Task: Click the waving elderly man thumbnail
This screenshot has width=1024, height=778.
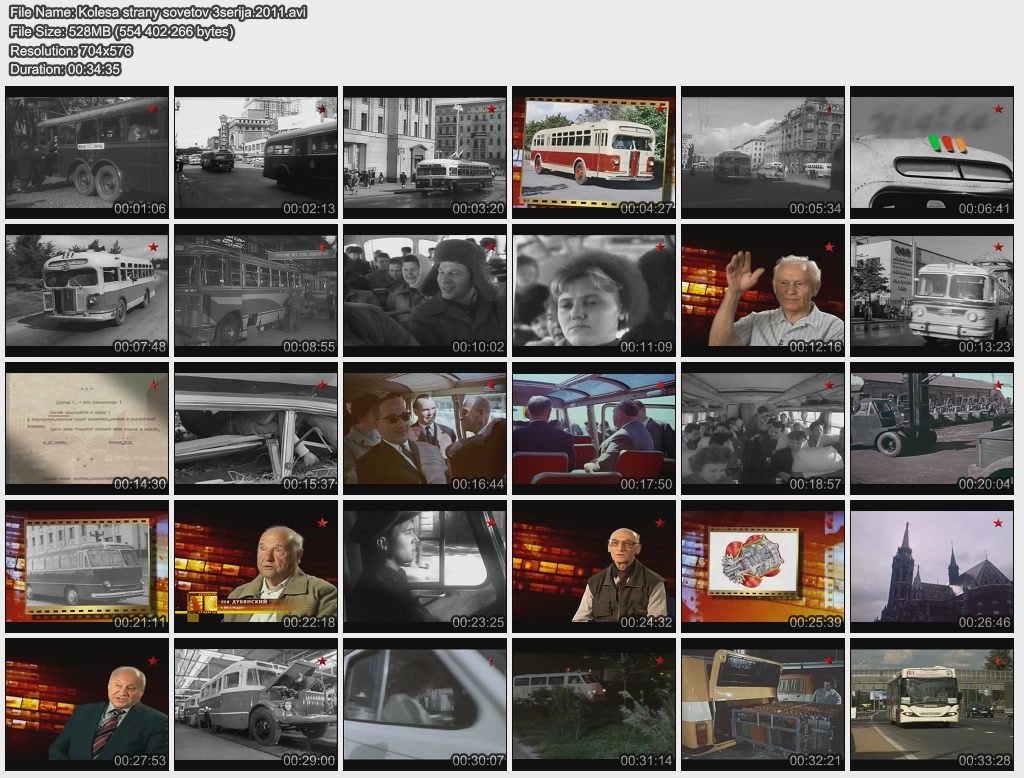Action: coord(763,290)
